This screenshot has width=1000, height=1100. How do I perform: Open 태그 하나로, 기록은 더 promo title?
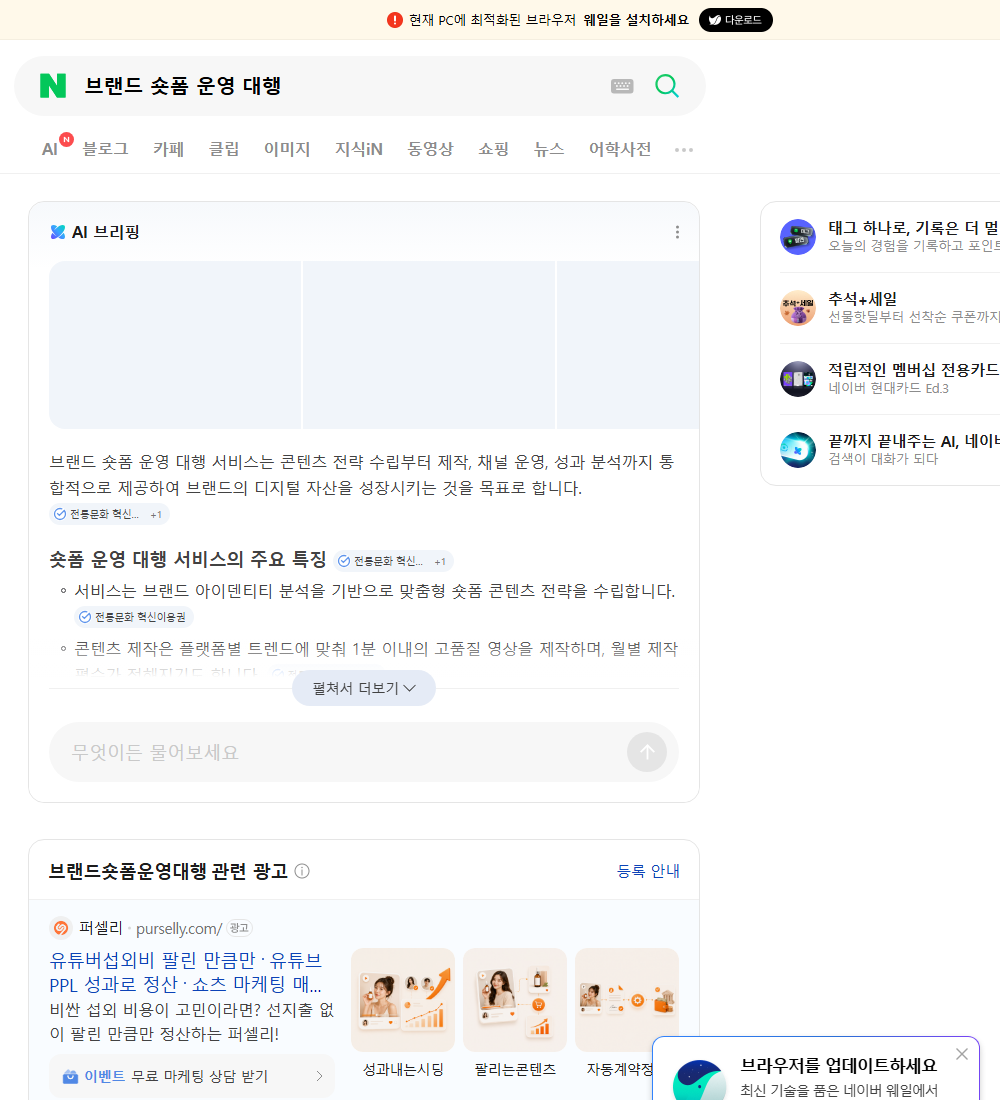coord(913,227)
